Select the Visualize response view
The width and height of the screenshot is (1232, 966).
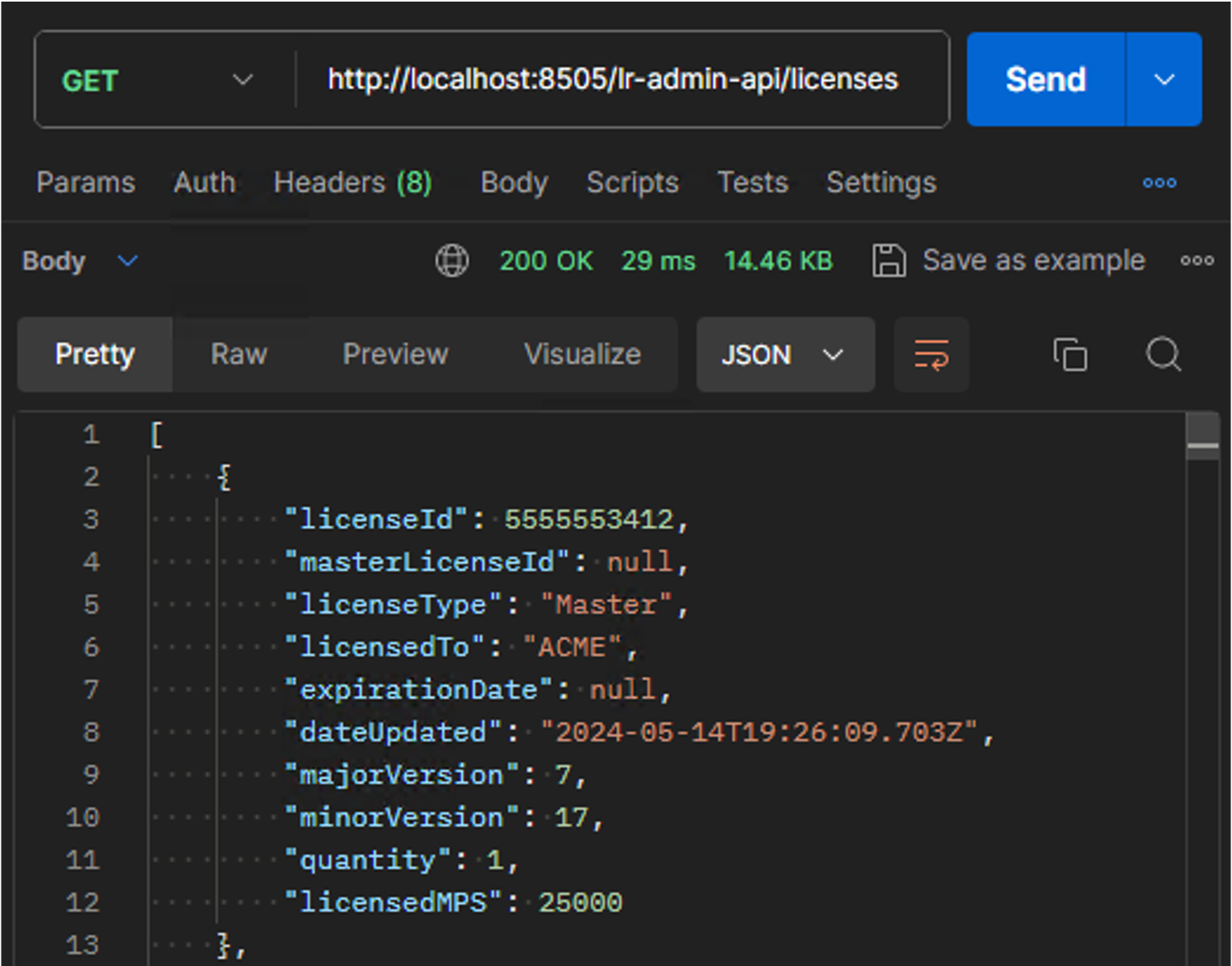click(x=582, y=354)
